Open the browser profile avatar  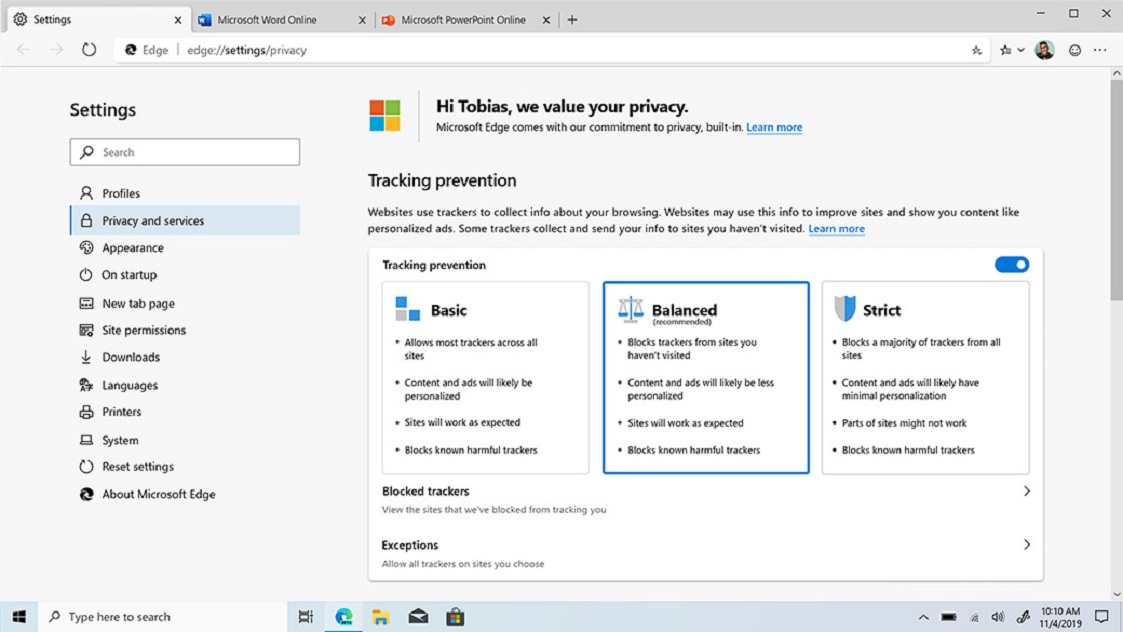coord(1044,49)
